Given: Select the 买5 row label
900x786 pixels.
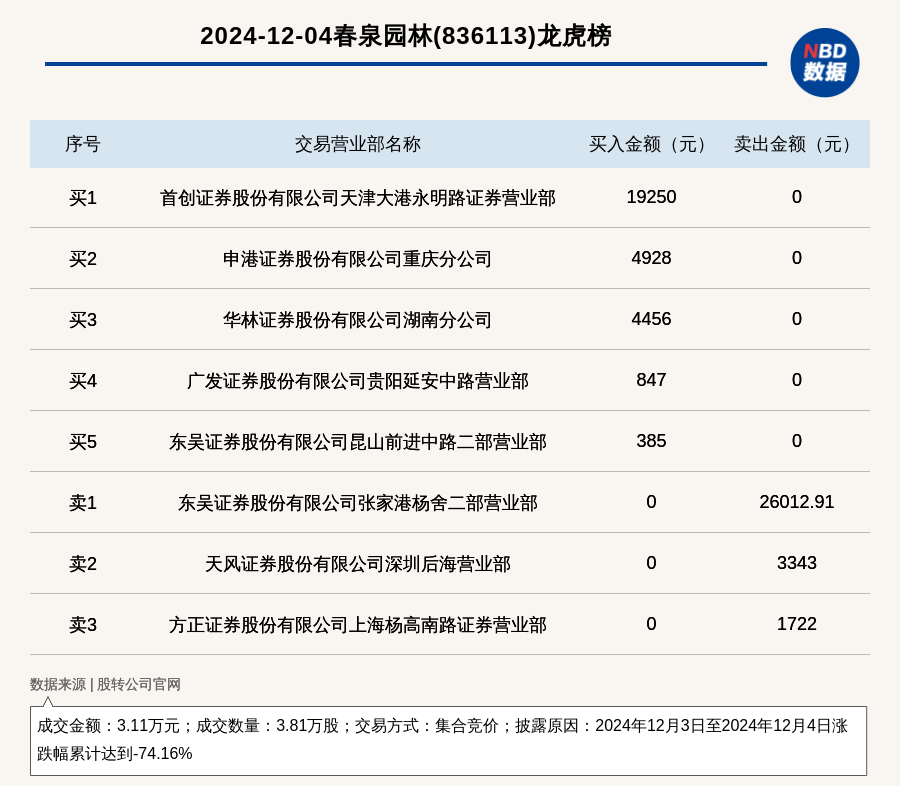Looking at the screenshot, I should click(83, 442).
